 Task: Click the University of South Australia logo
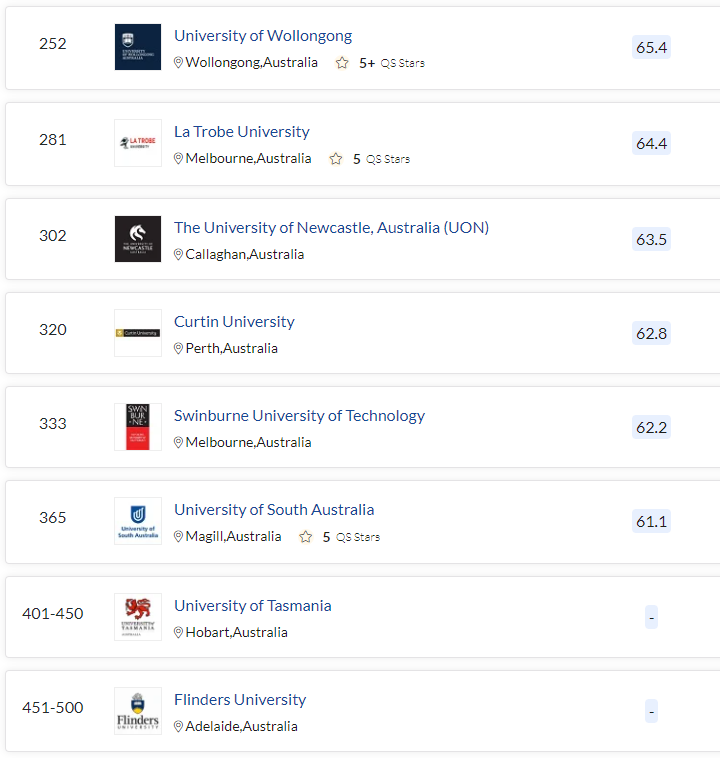click(138, 521)
